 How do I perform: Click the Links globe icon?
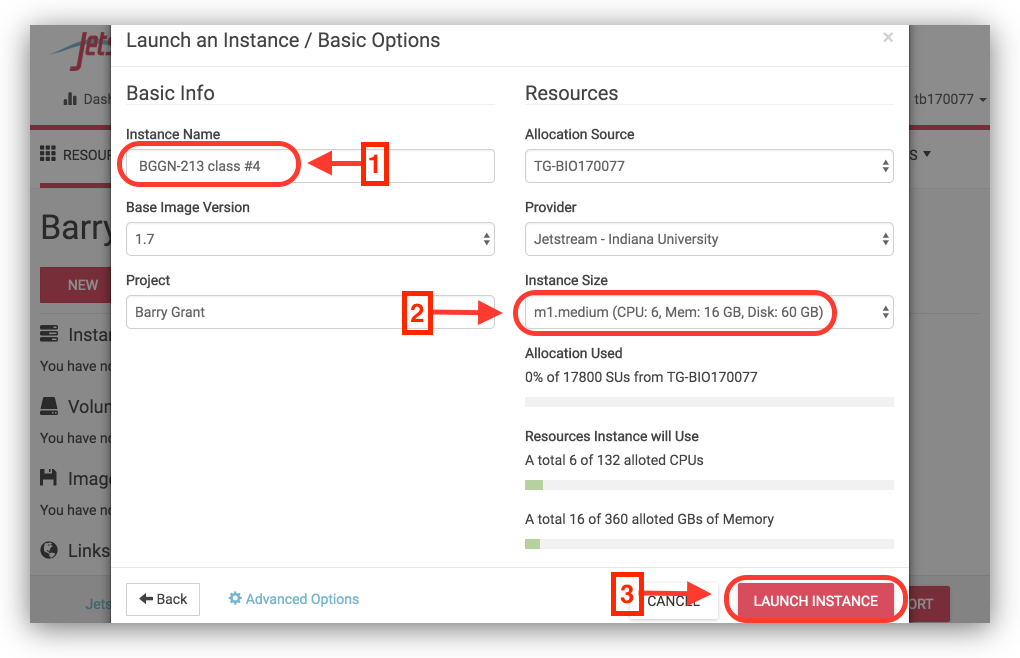pos(49,550)
